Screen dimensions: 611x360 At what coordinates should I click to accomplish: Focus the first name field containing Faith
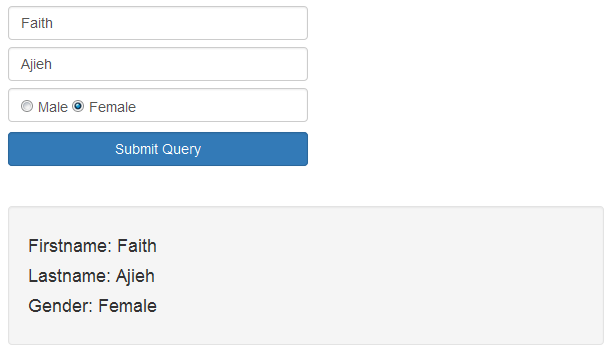158,23
